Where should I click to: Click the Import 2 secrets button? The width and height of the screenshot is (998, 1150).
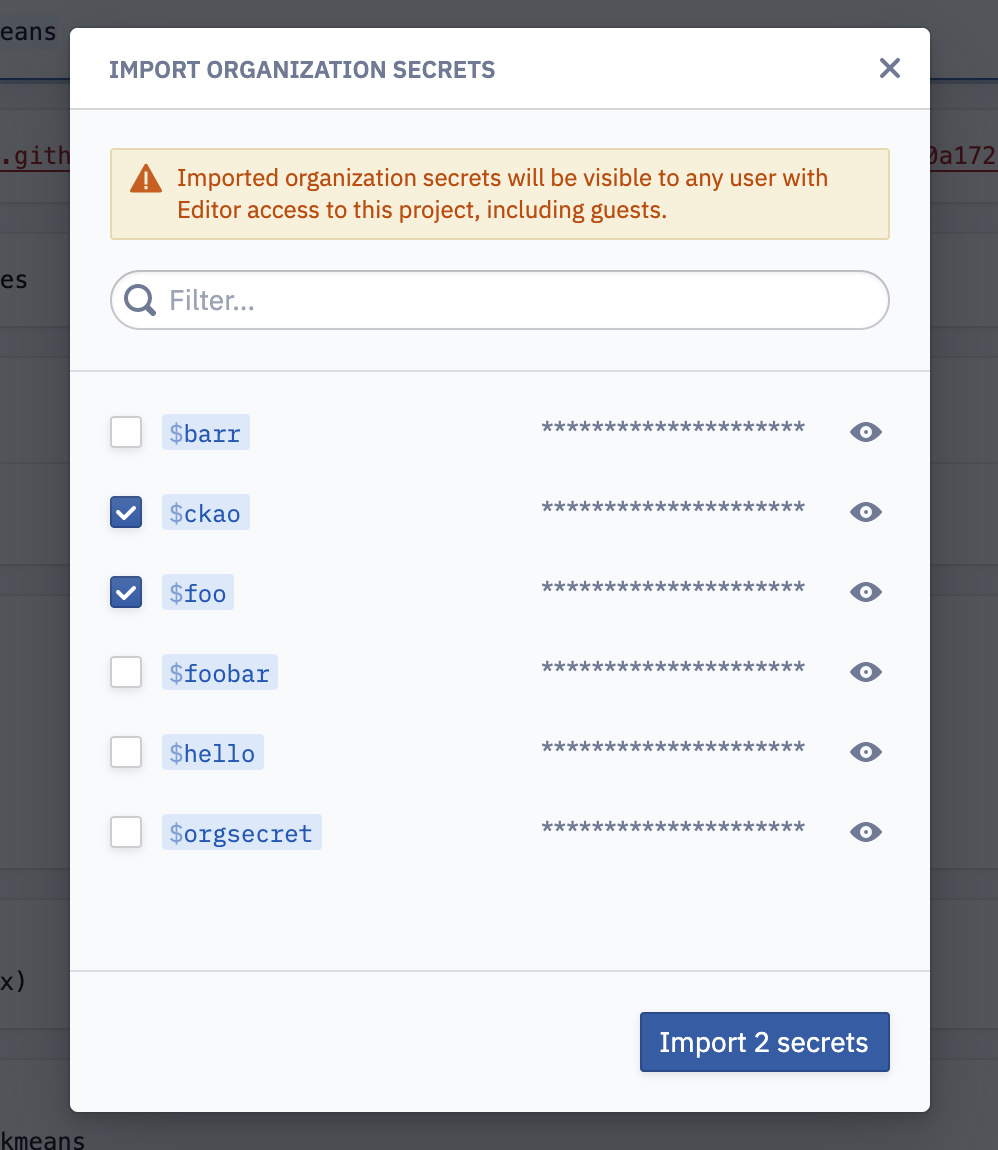(x=764, y=1042)
